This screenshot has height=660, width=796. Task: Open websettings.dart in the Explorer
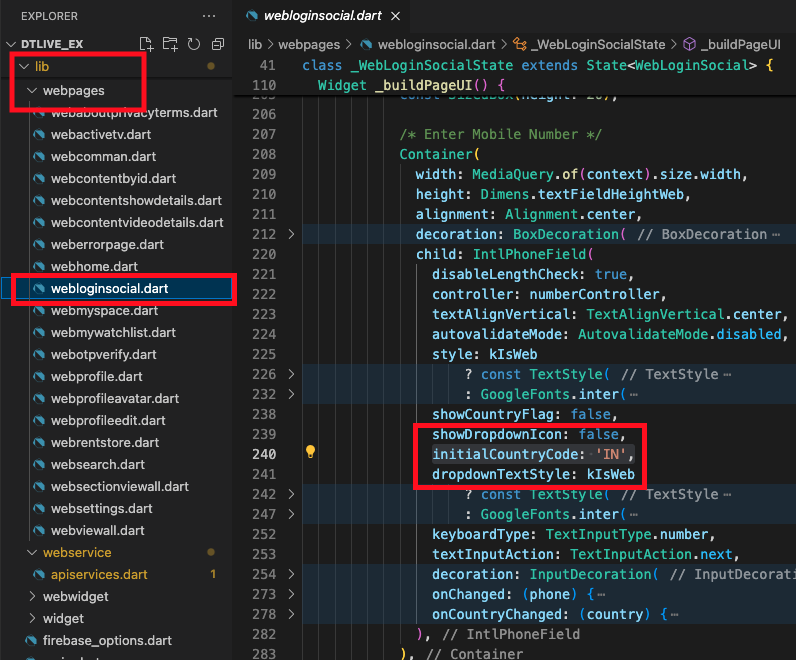pyautogui.click(x=101, y=509)
